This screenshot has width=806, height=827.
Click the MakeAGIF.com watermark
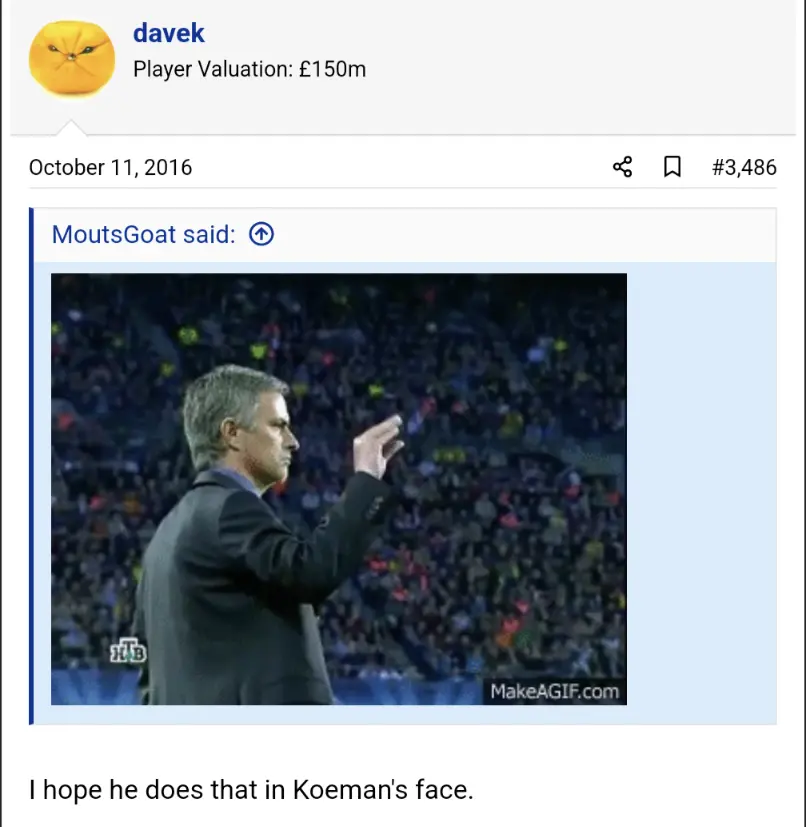point(554,691)
